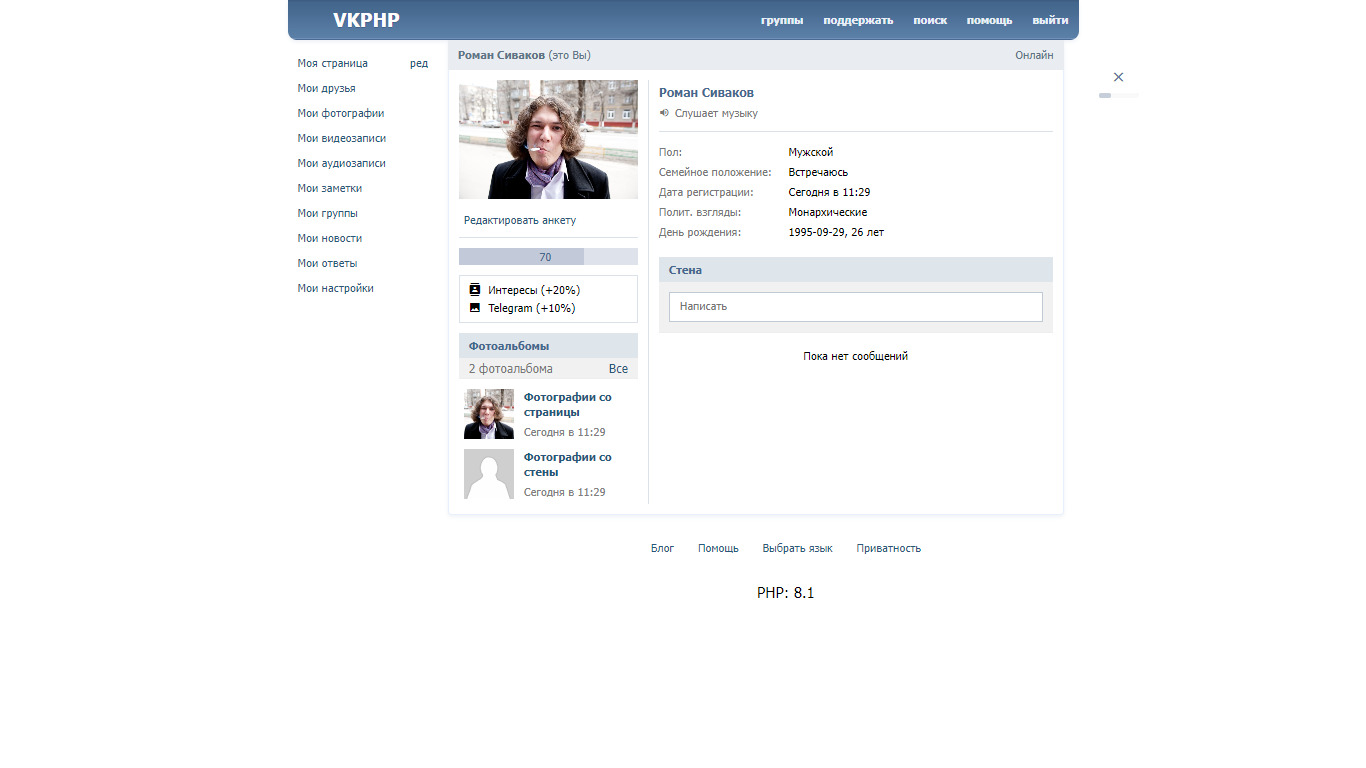1366x768 pixels.
Task: Open the profile avatar photo
Action: [548, 140]
